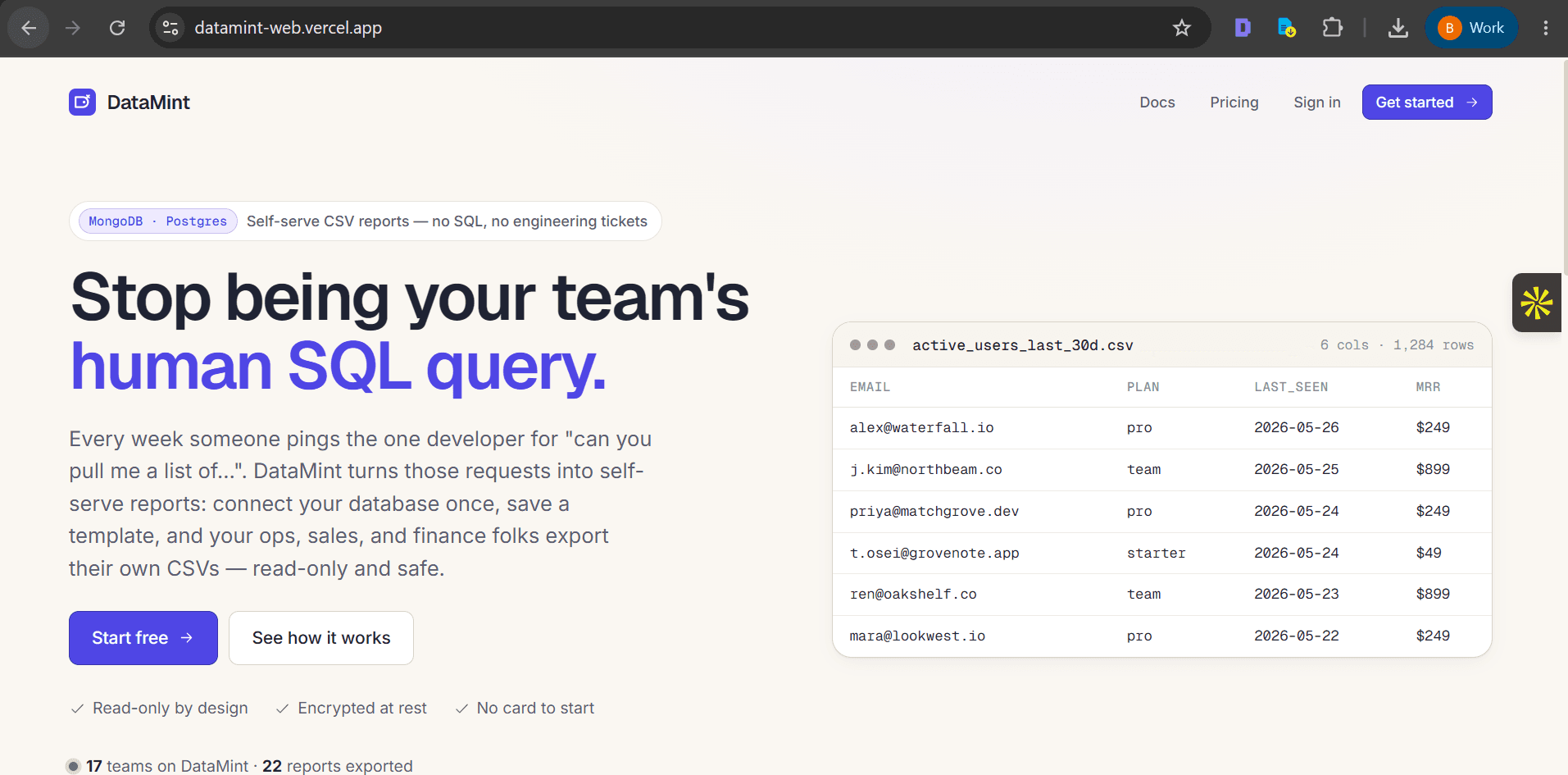
Task: Click the active_users_last_30d.csv file name
Action: pos(1022,345)
